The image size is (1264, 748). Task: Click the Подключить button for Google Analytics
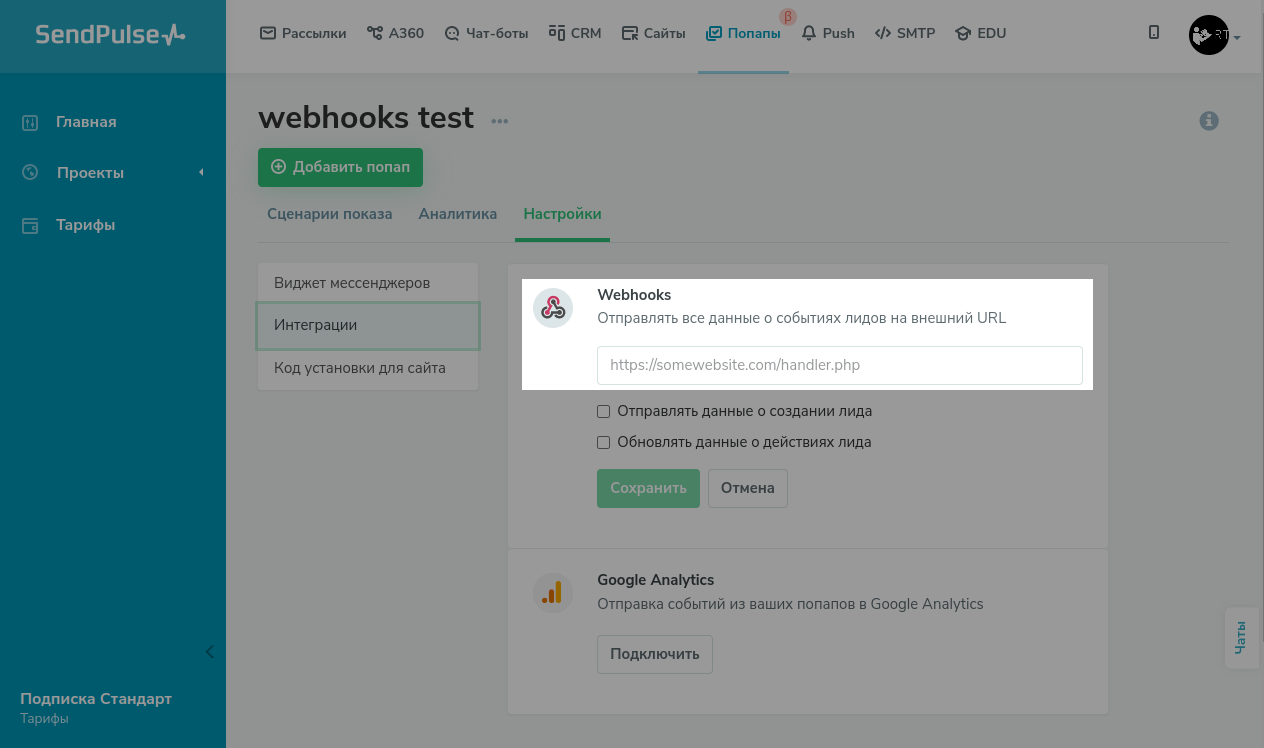click(654, 654)
